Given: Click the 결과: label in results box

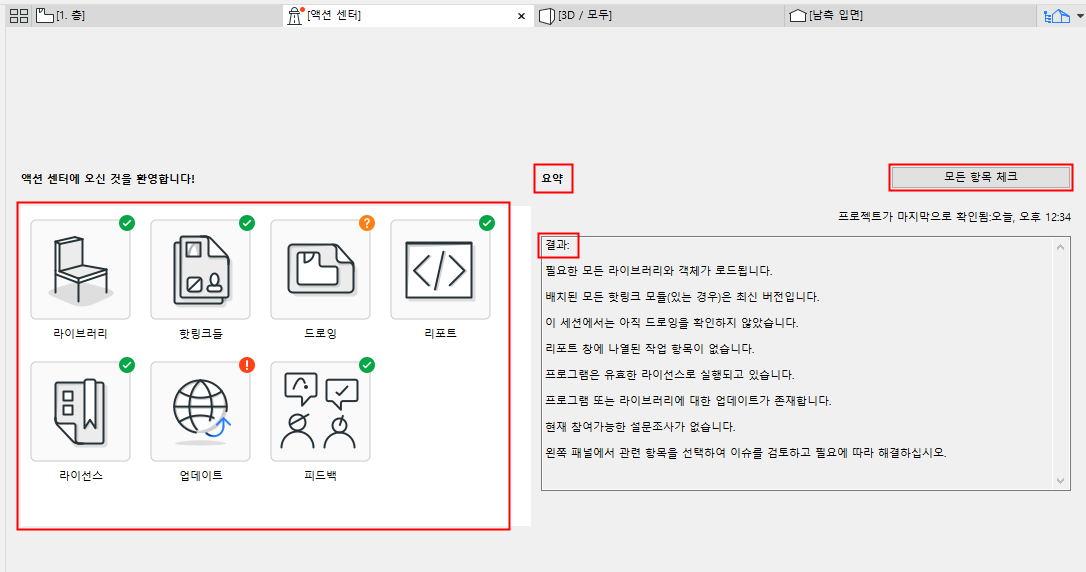Looking at the screenshot, I should point(558,245).
